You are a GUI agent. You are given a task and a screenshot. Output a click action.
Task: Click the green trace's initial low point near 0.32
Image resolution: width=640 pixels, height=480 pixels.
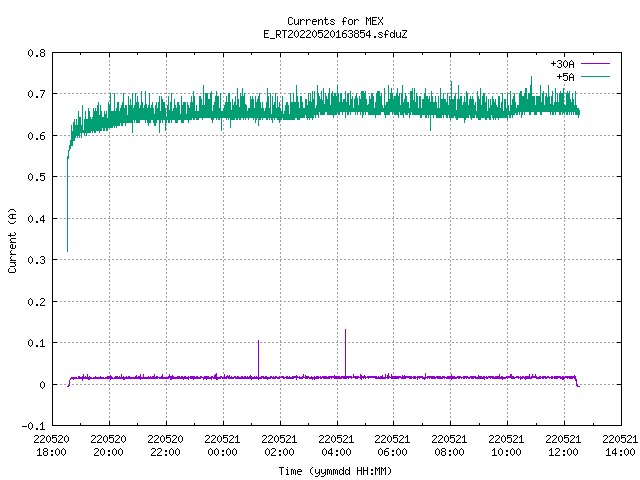(x=67, y=251)
